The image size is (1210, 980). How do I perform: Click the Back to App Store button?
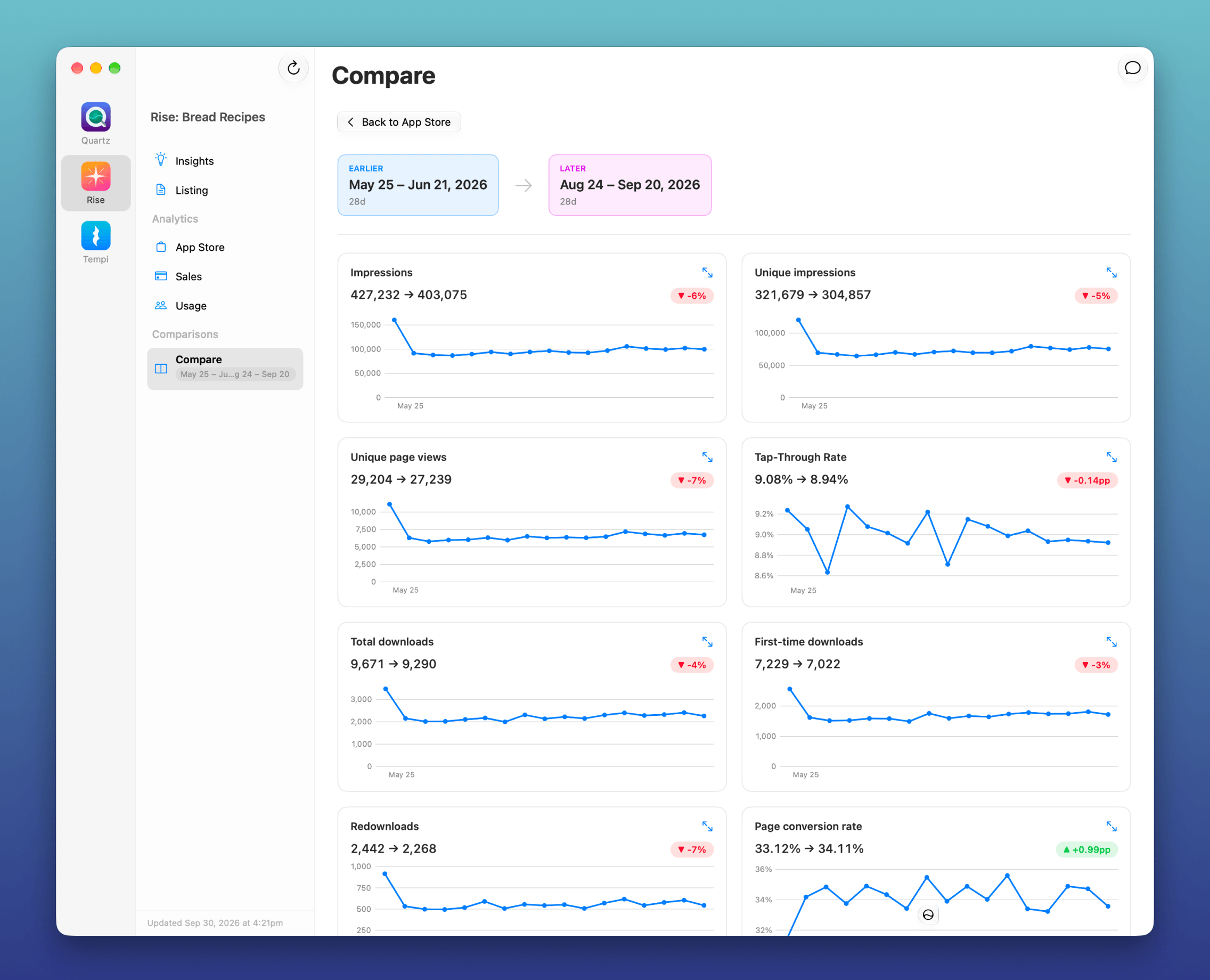[399, 122]
